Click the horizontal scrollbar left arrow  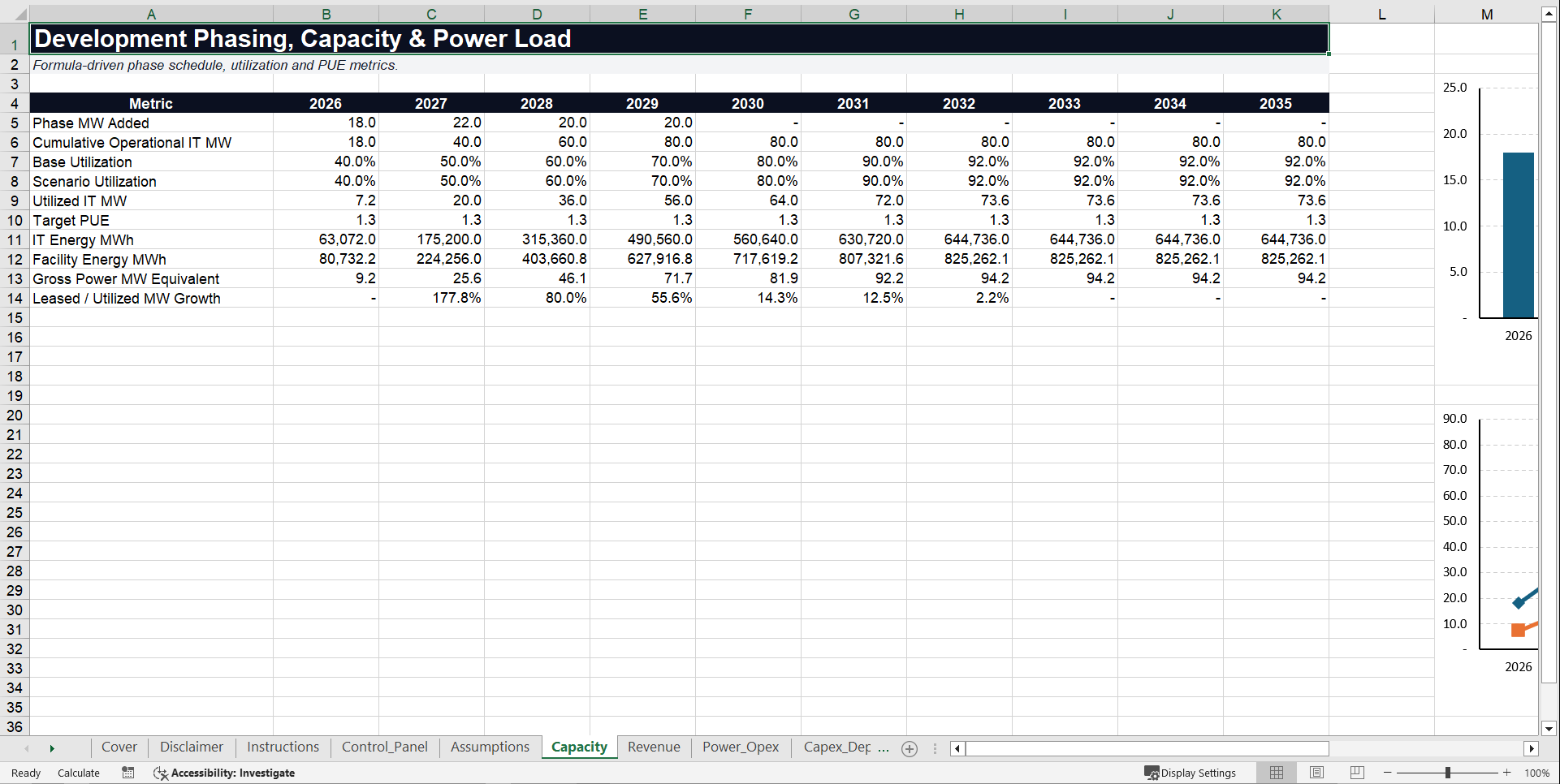pyautogui.click(x=957, y=748)
